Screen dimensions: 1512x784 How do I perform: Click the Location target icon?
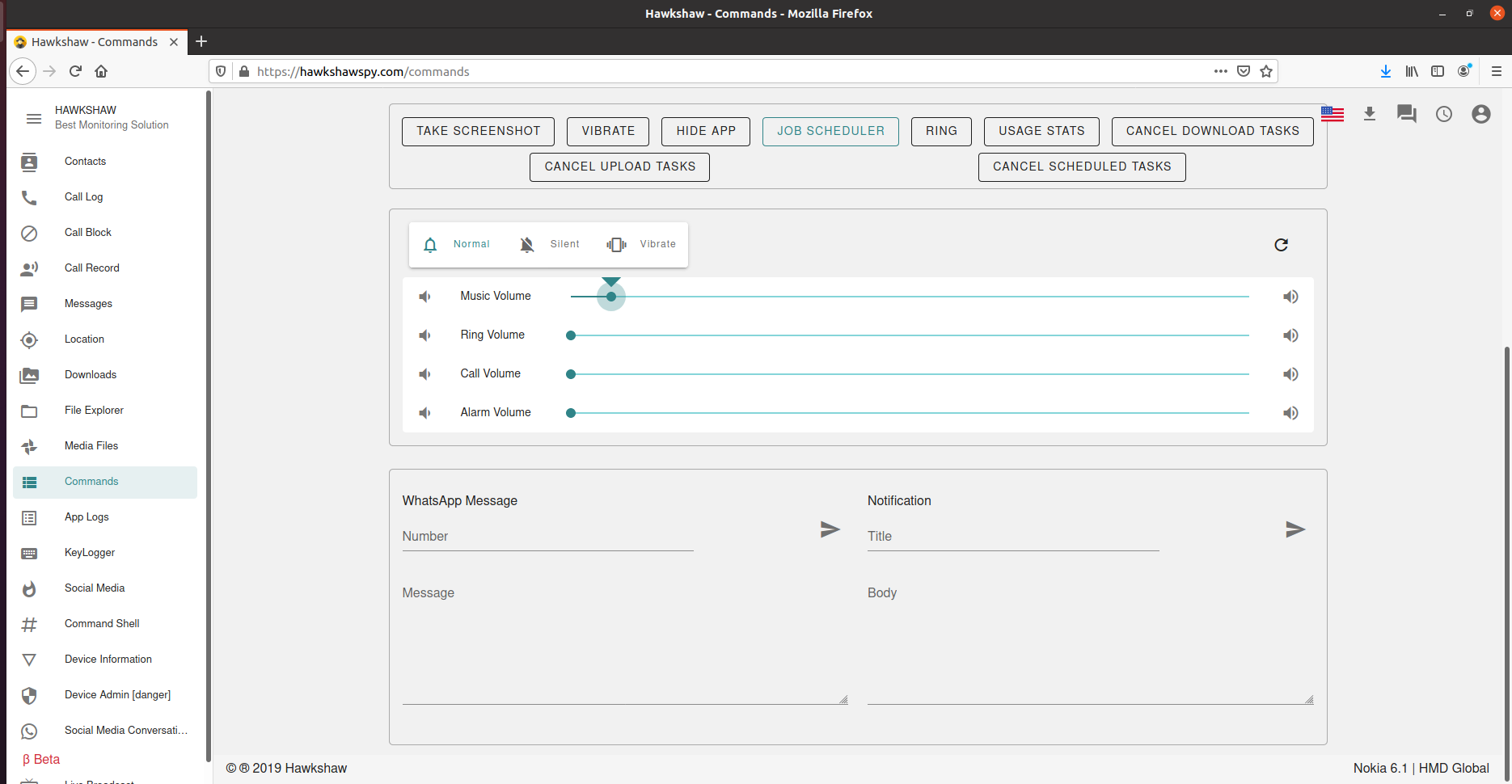pos(29,340)
